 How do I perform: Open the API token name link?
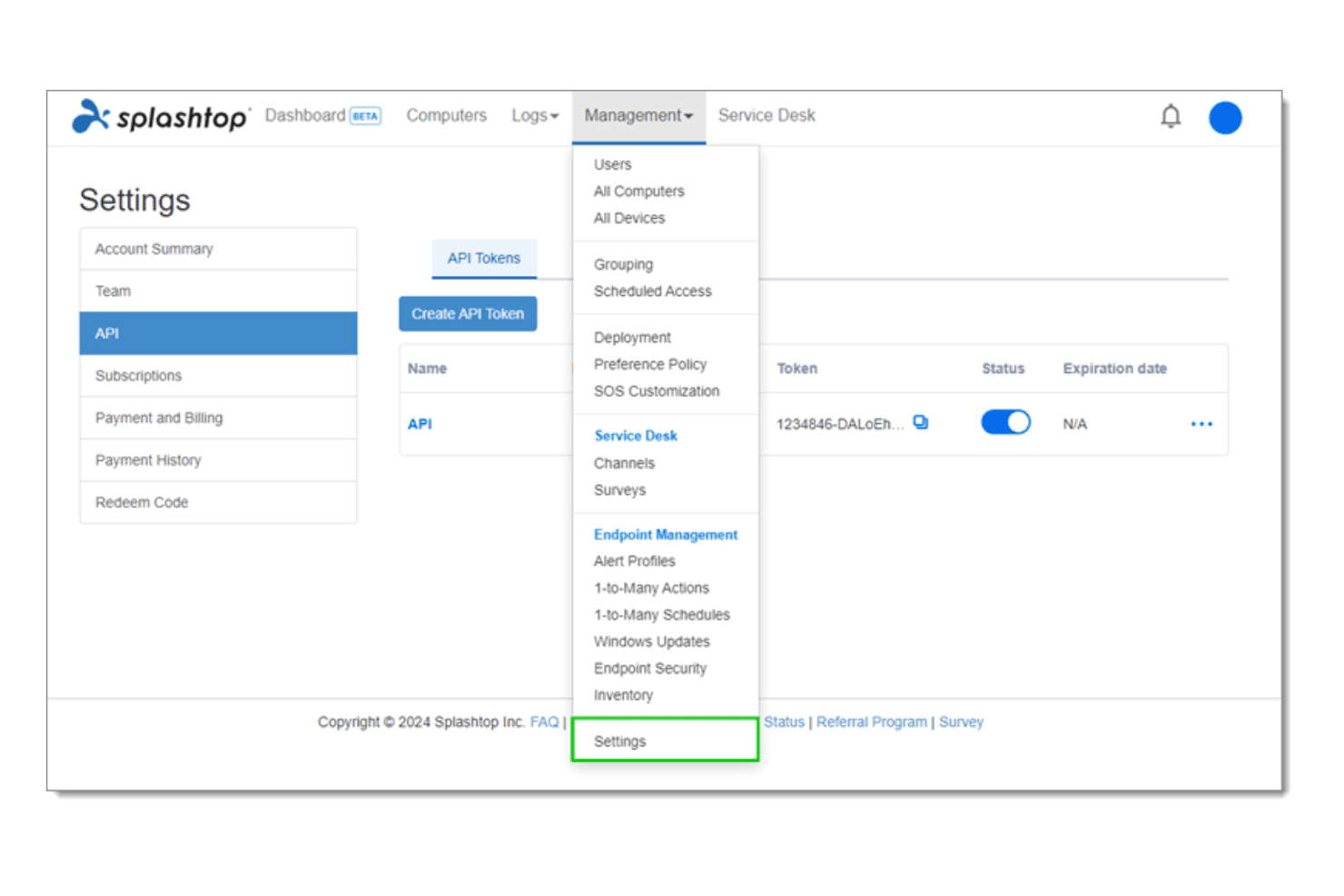(420, 424)
